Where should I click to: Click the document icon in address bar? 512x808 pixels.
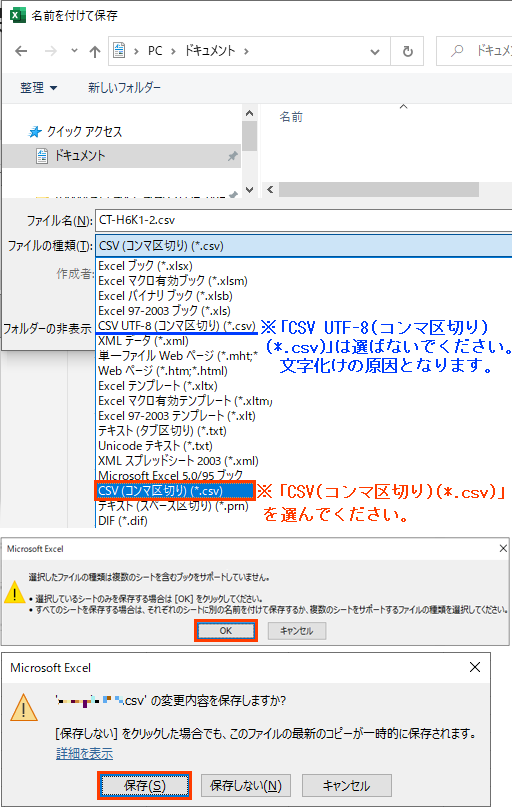click(x=120, y=50)
